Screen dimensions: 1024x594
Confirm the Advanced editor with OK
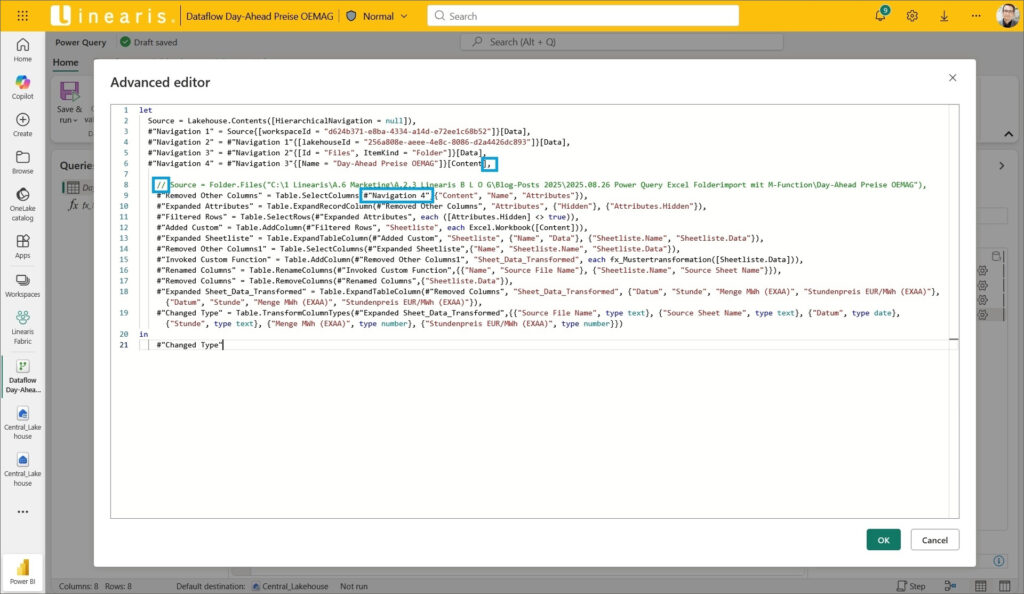click(x=883, y=540)
